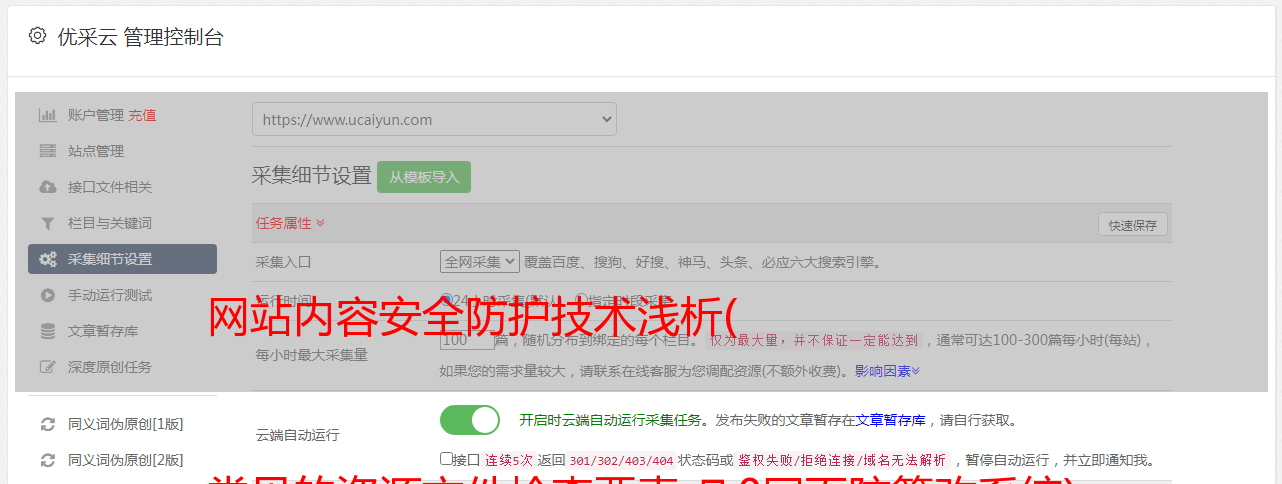The height and width of the screenshot is (484, 1282).
Task: Open 同义词伪原创[2版] sidebar entry
Action: [x=126, y=460]
